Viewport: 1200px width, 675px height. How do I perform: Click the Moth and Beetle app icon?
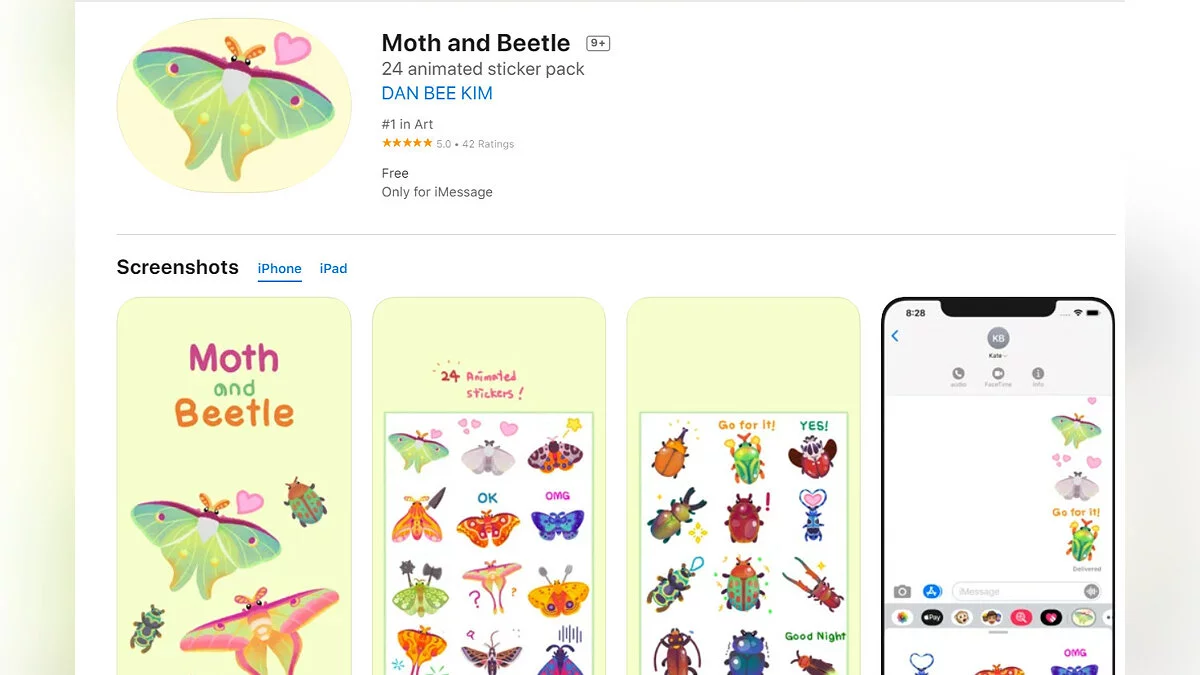(234, 105)
